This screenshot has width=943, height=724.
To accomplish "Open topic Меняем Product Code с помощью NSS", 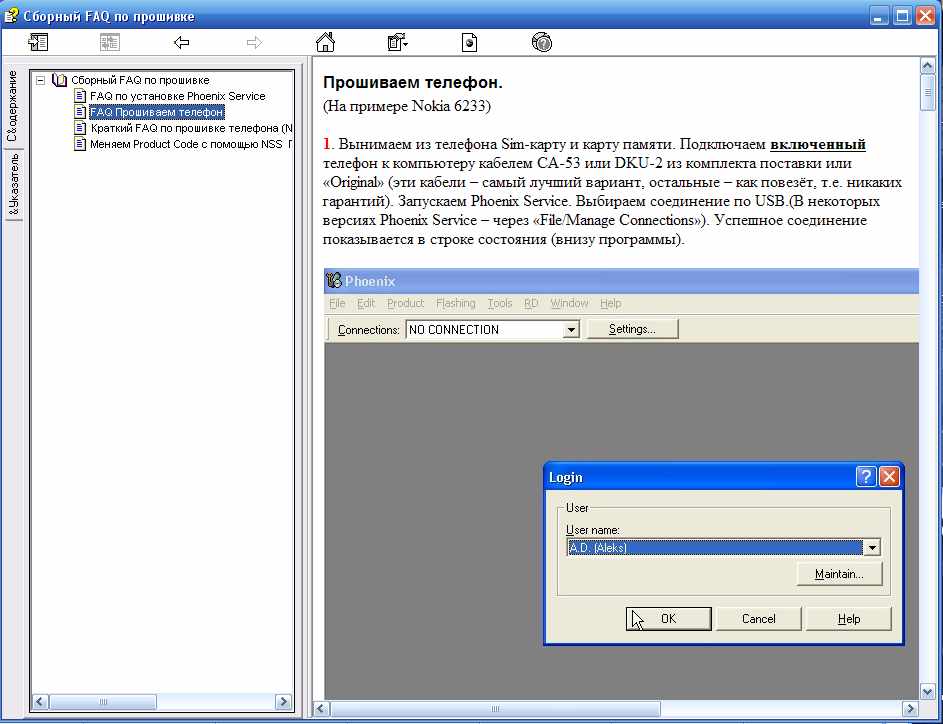I will point(191,144).
